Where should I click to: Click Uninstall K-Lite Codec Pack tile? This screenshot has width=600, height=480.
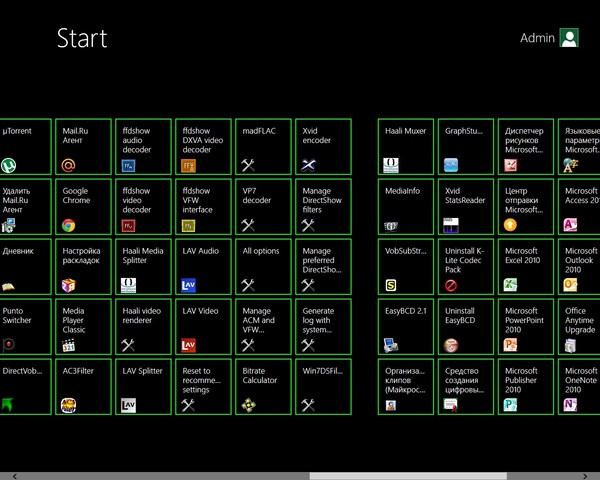(466, 267)
